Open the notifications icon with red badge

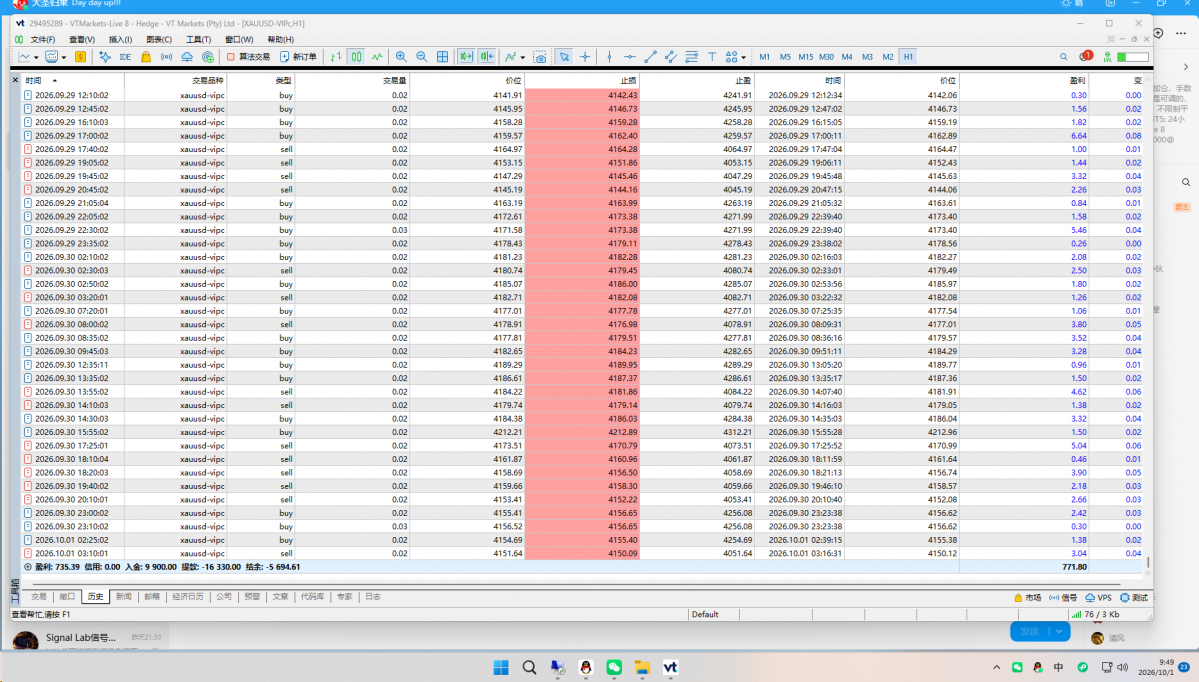click(1085, 57)
